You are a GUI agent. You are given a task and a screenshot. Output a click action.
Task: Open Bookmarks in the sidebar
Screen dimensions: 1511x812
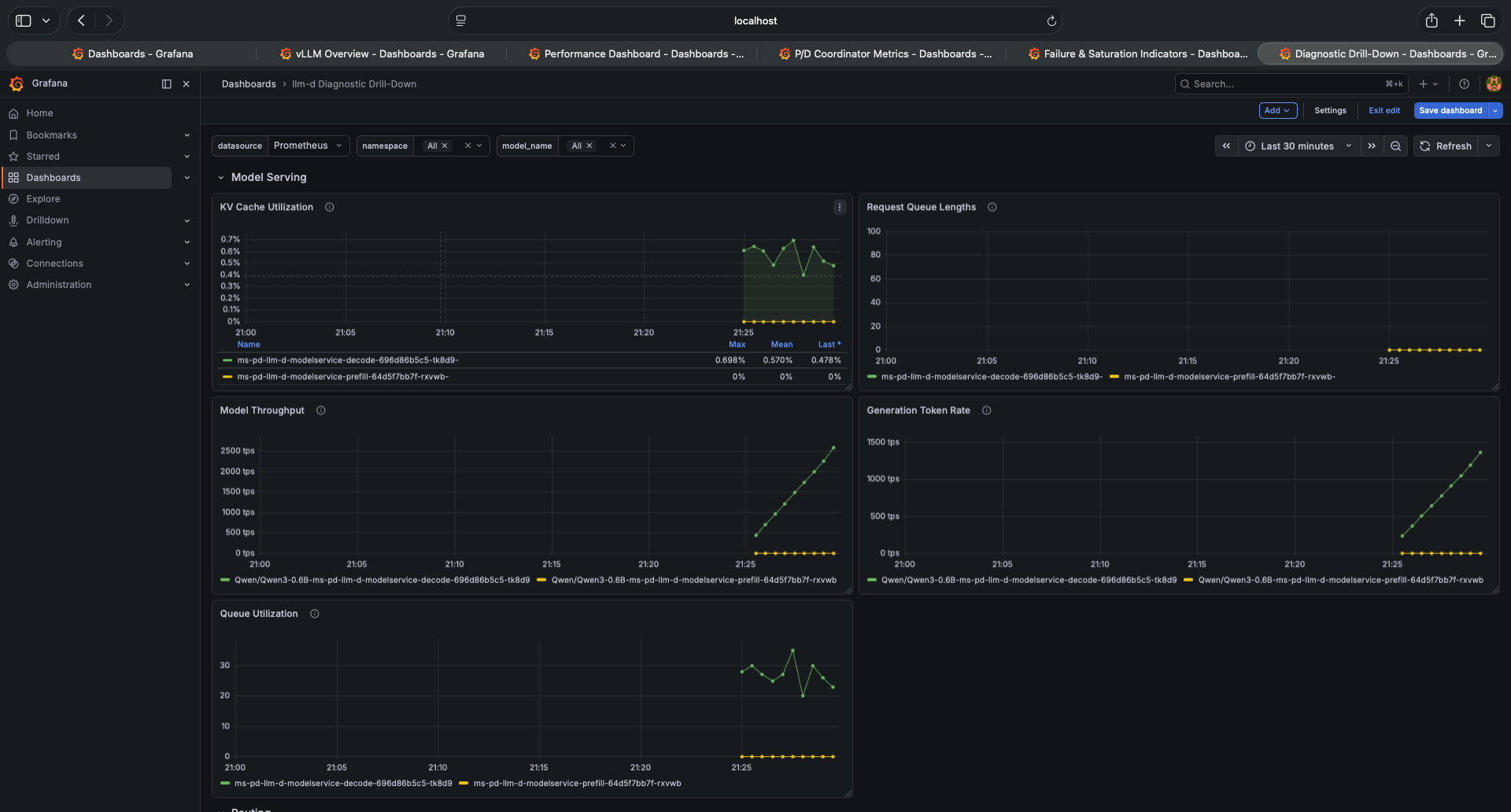click(x=51, y=135)
